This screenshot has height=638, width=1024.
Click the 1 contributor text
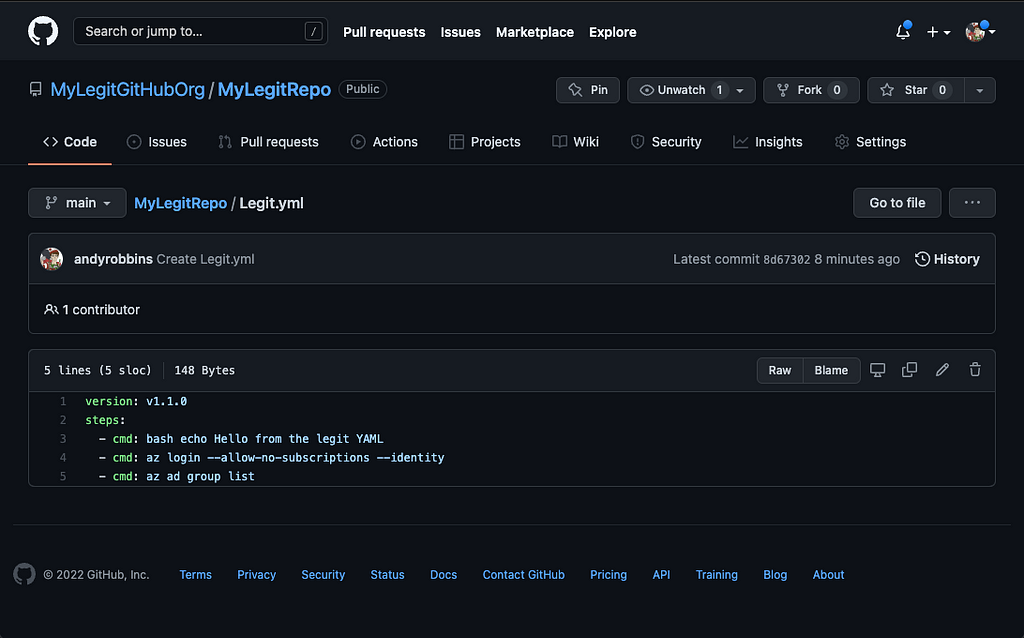click(x=92, y=310)
